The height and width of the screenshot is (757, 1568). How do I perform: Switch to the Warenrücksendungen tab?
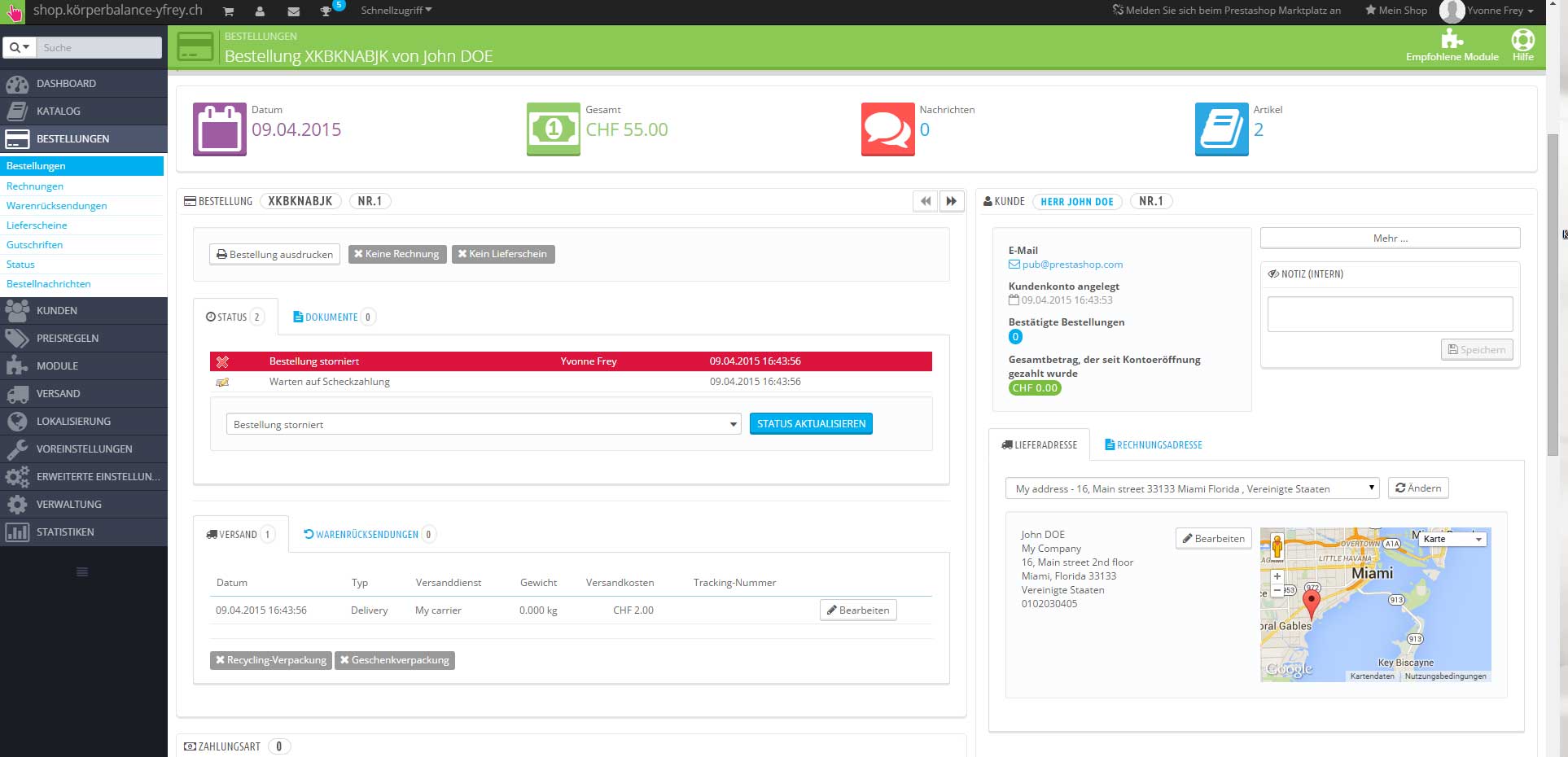coord(369,535)
